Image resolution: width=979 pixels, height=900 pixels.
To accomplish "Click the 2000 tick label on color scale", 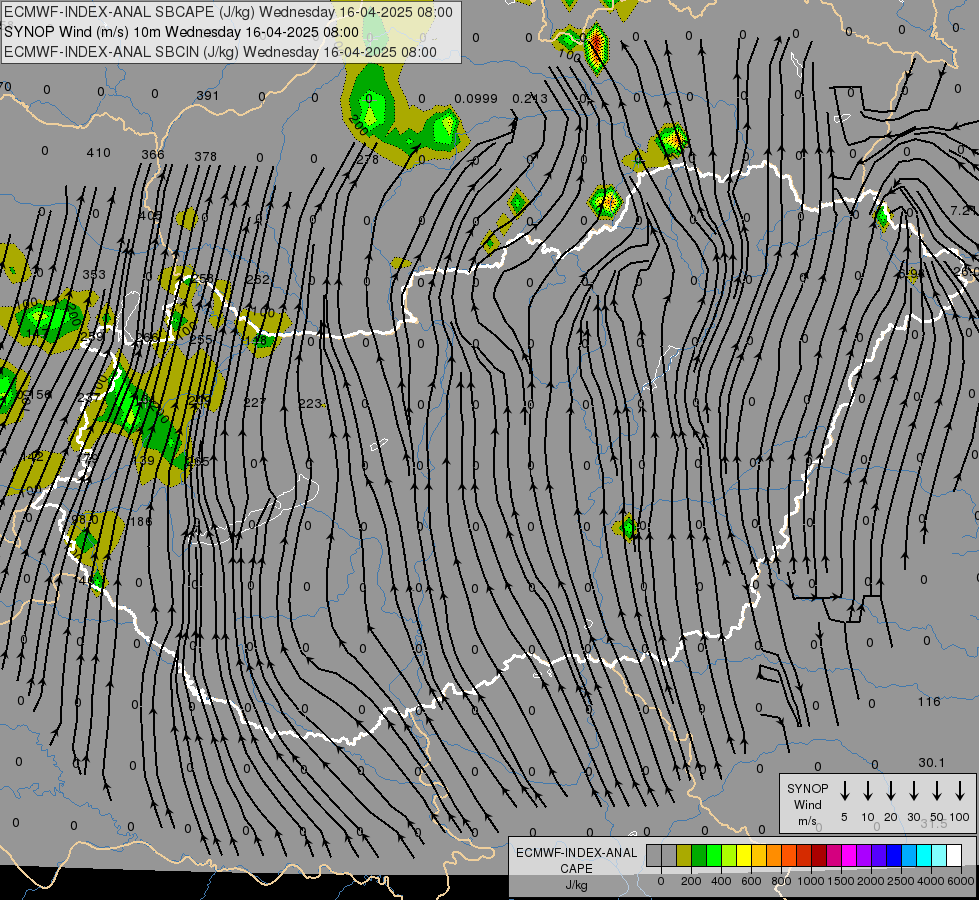I will pyautogui.click(x=870, y=881).
